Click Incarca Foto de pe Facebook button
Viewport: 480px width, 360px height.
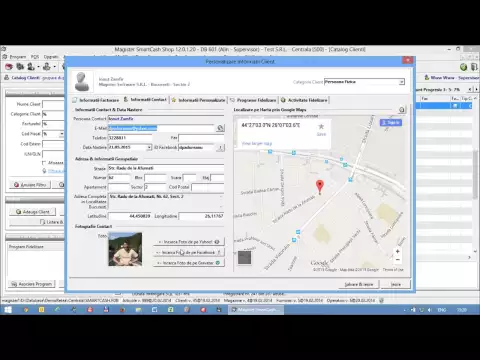189,252
